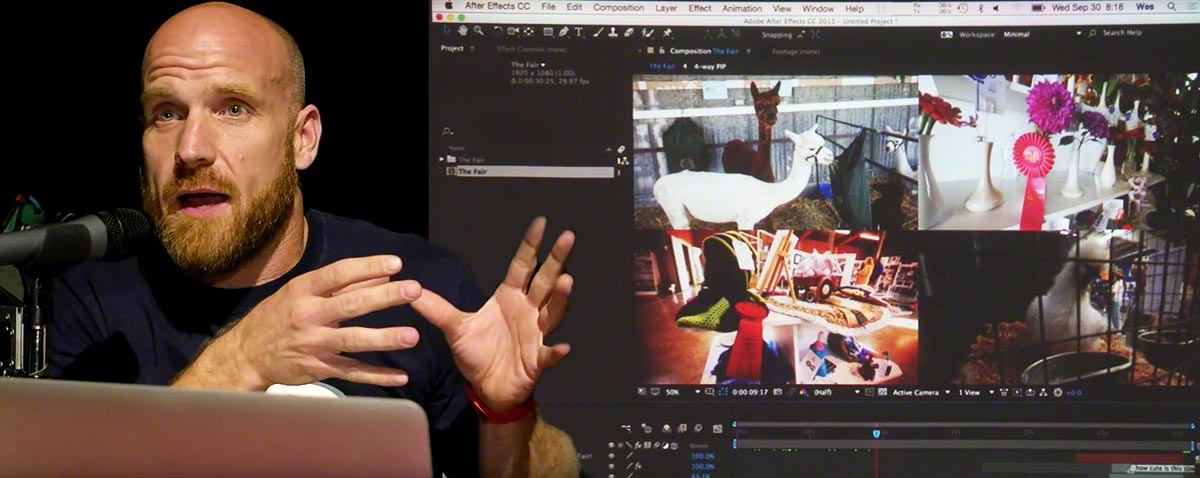The height and width of the screenshot is (478, 1200).
Task: Select the Rotation tool
Action: pyautogui.click(x=498, y=32)
